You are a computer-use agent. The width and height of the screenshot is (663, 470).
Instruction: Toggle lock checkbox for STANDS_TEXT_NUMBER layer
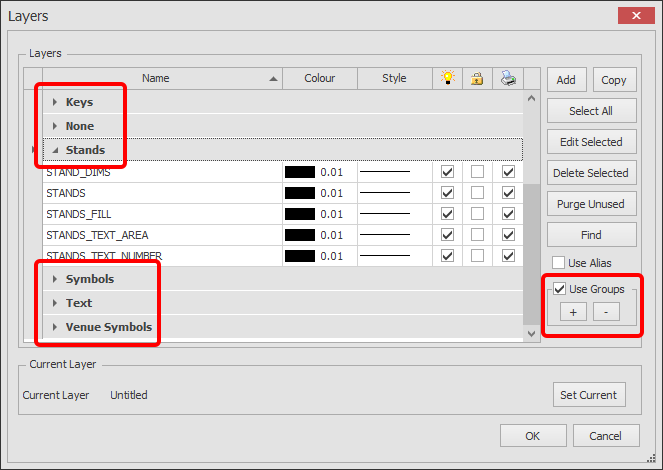click(x=477, y=256)
